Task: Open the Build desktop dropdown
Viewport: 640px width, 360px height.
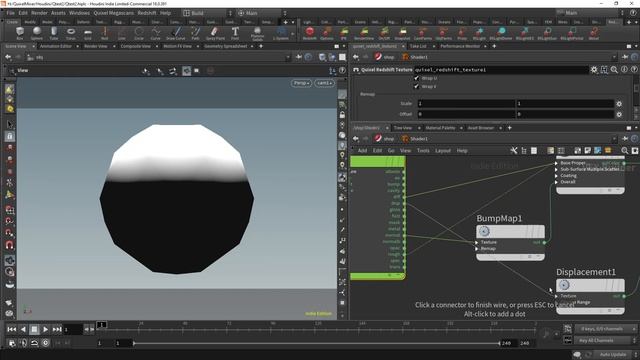Action: point(207,13)
